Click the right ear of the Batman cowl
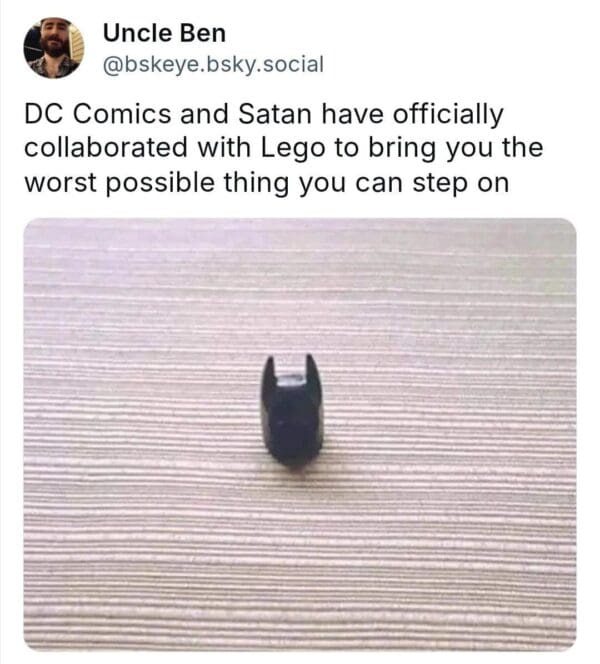Screen dimensions: 600x664 click(x=313, y=372)
